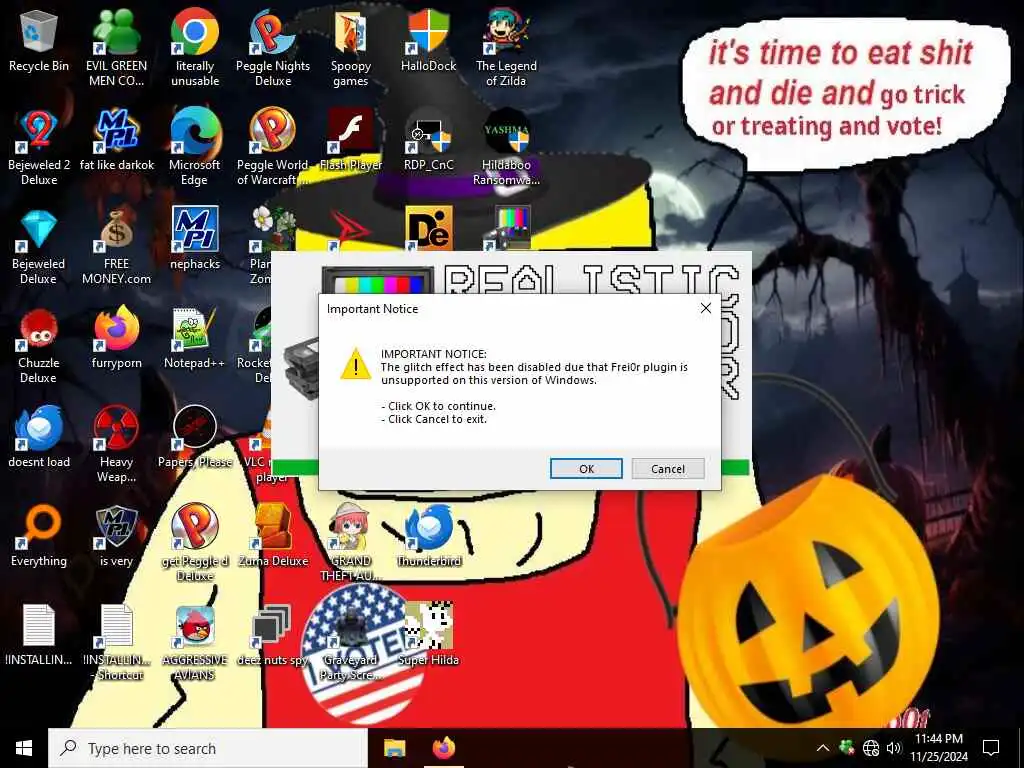Select the get Peggle d Deluxe icon

pyautogui.click(x=195, y=544)
